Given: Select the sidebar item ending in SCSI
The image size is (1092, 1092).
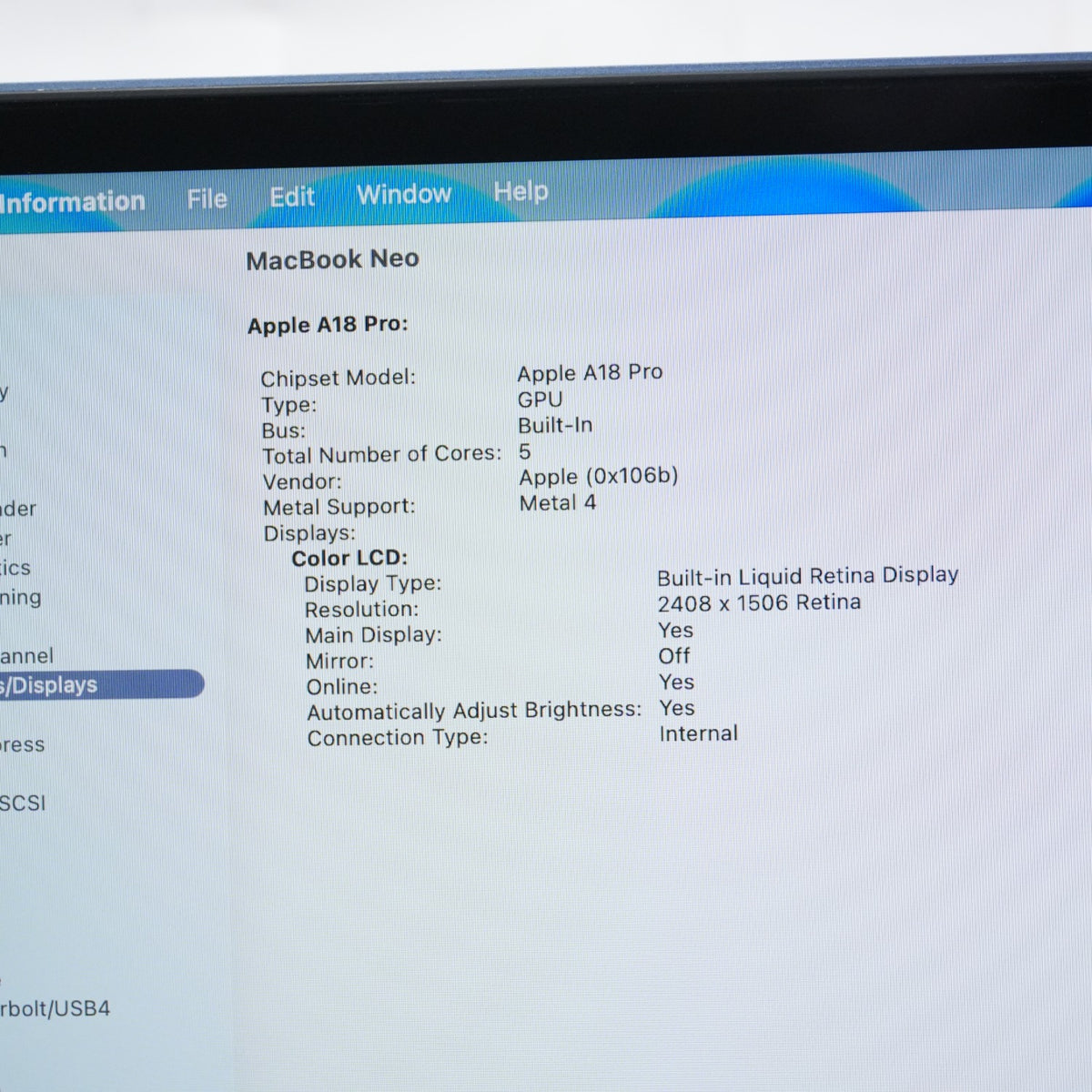Looking at the screenshot, I should pyautogui.click(x=23, y=803).
